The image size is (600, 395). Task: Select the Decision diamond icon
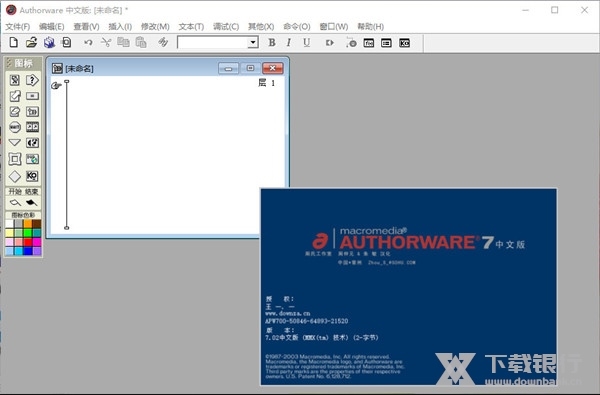click(x=15, y=176)
